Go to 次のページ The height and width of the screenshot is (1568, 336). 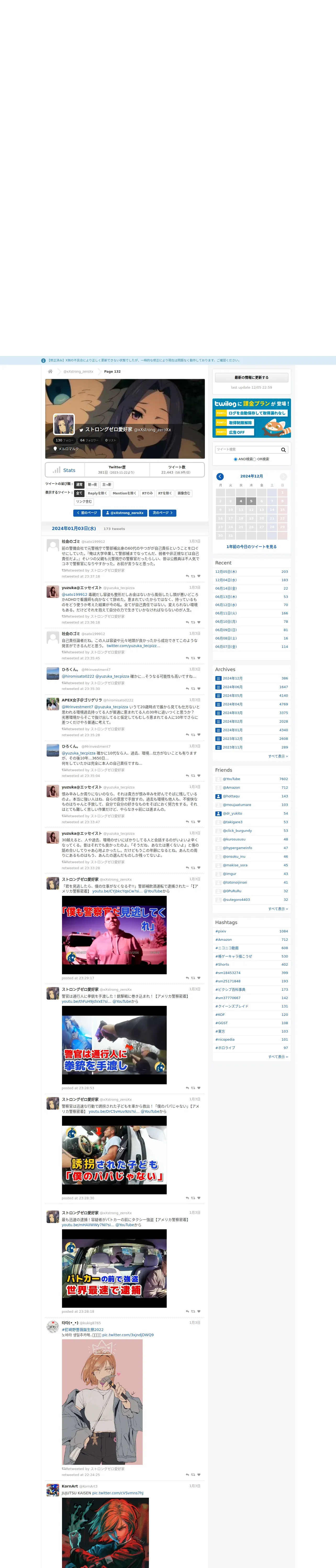coord(162,513)
